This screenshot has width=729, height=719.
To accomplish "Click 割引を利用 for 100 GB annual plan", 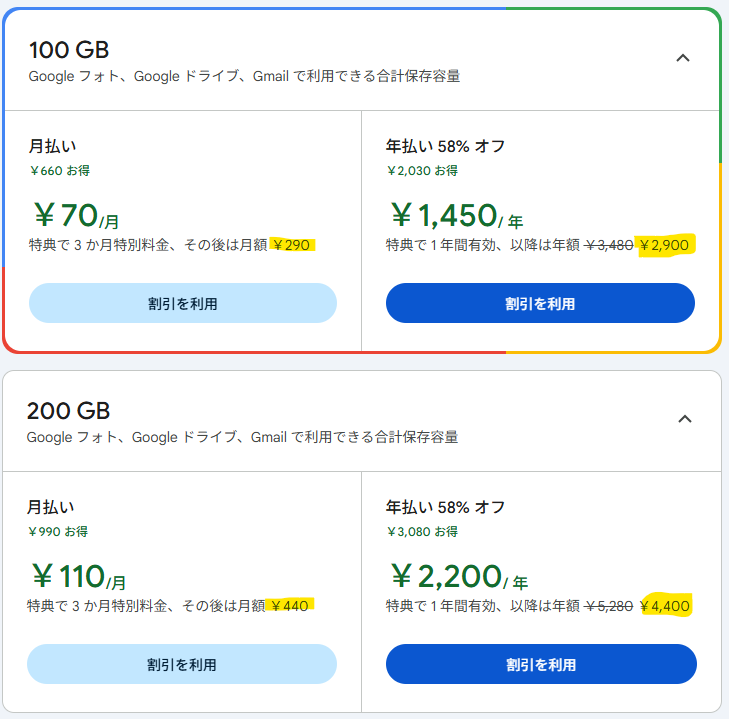I will pos(540,303).
